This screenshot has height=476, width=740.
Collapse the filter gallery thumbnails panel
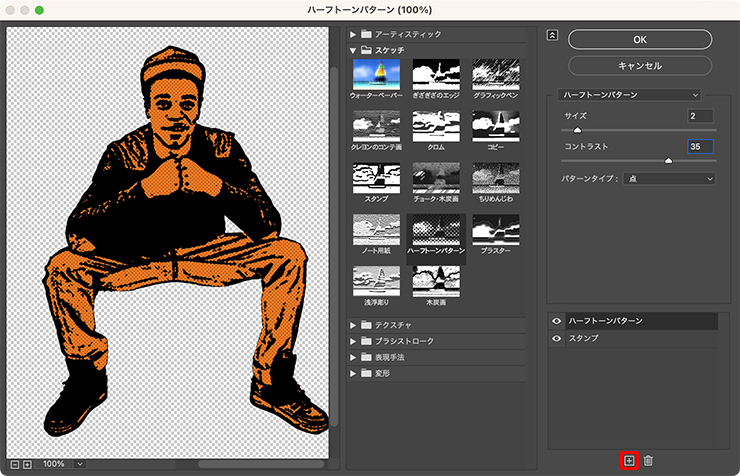(x=551, y=34)
